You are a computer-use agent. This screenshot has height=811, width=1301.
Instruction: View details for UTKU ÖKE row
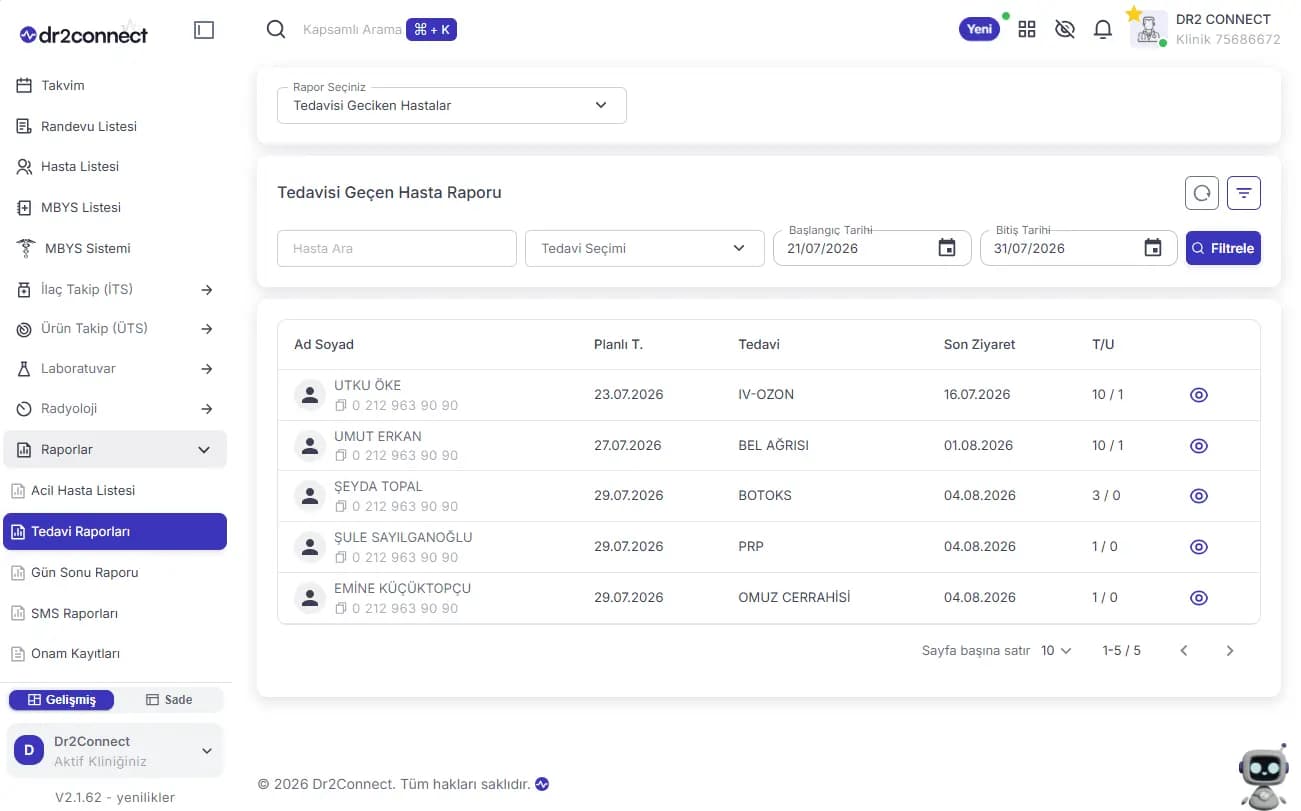pyautogui.click(x=1199, y=395)
